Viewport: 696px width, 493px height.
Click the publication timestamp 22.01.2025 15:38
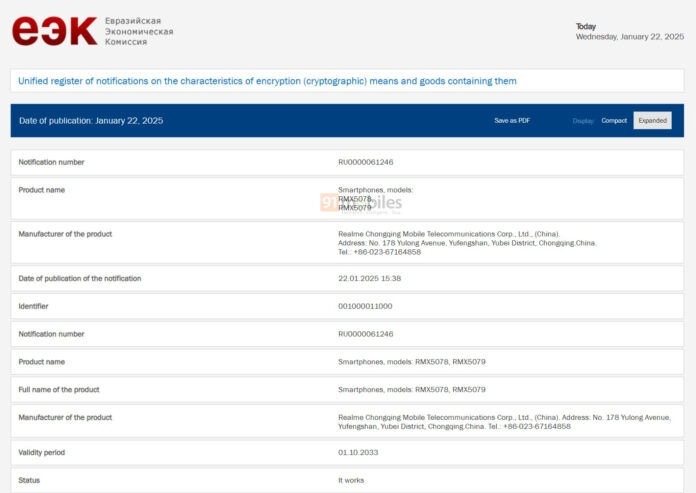pos(370,278)
